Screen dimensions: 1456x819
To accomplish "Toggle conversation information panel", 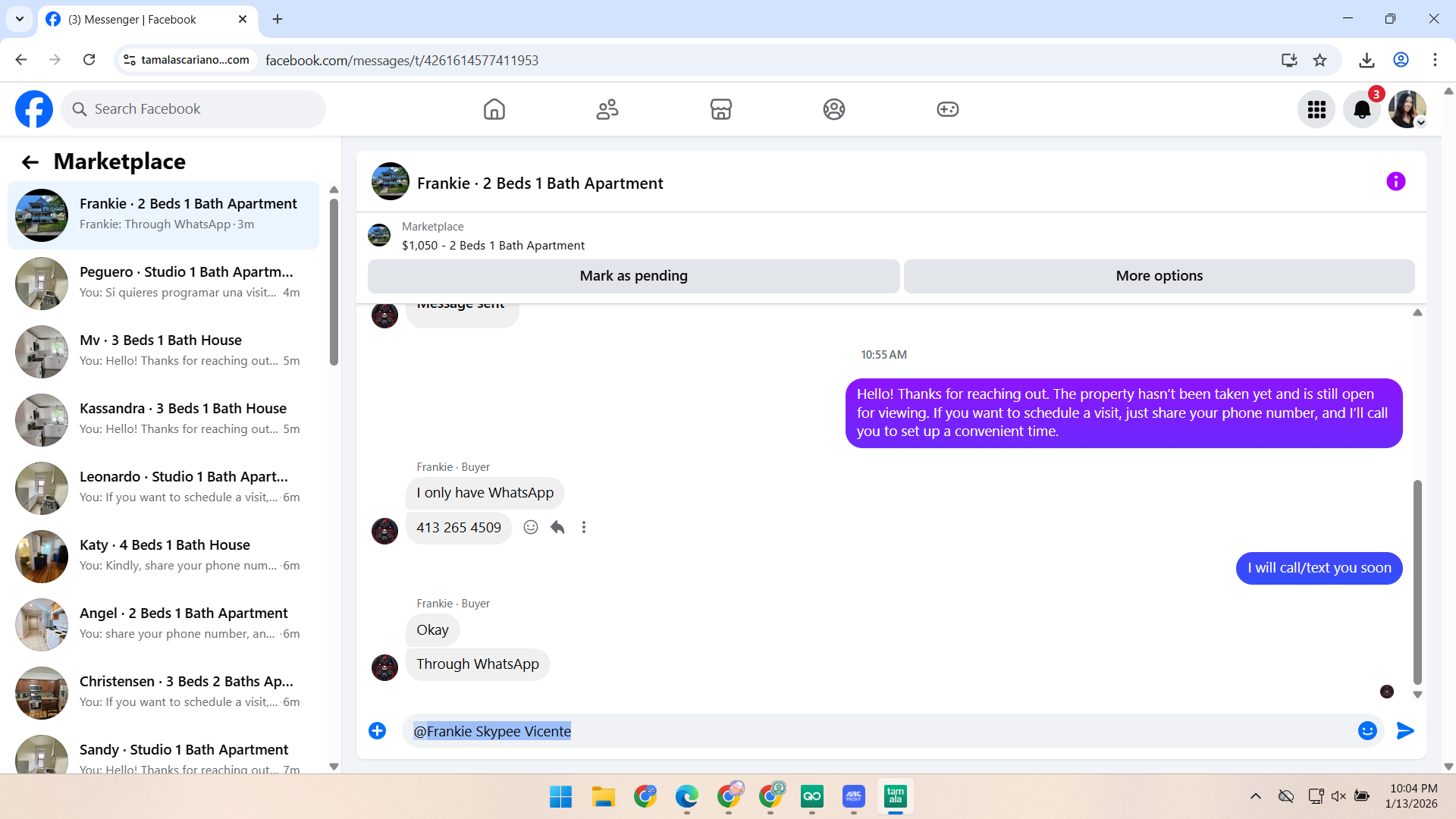I will pyautogui.click(x=1395, y=182).
